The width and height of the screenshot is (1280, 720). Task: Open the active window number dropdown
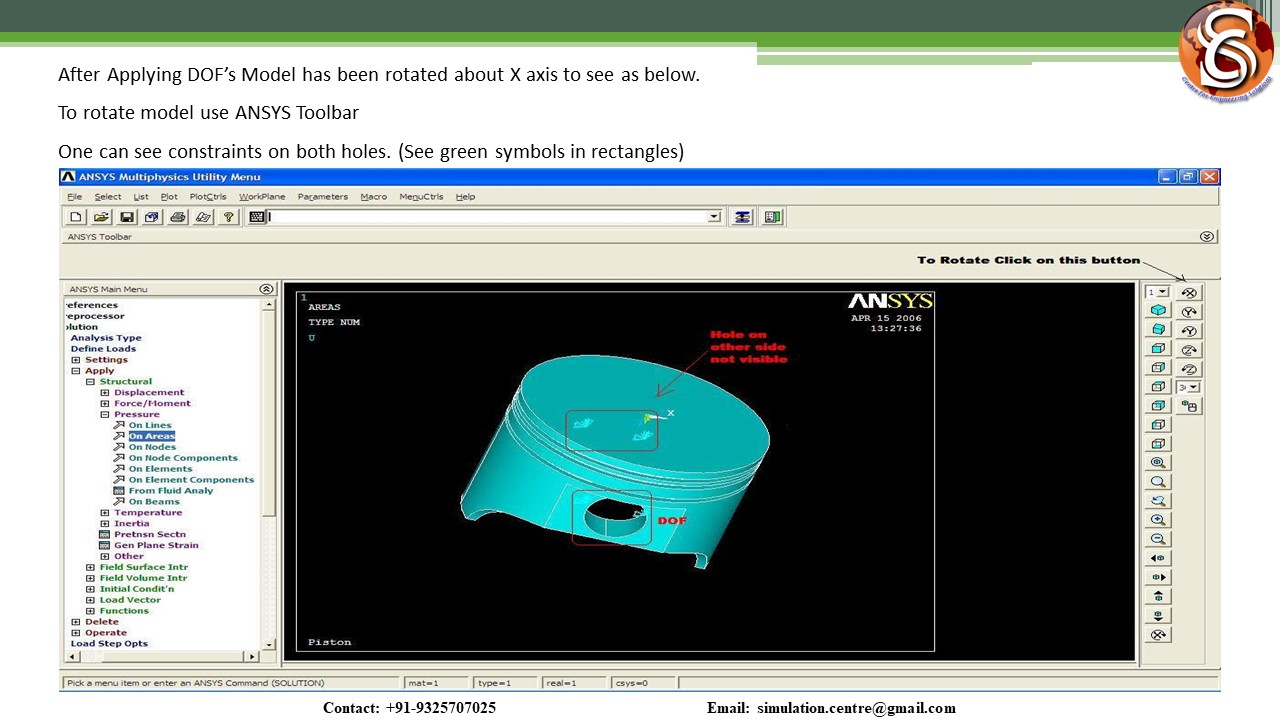point(1163,292)
